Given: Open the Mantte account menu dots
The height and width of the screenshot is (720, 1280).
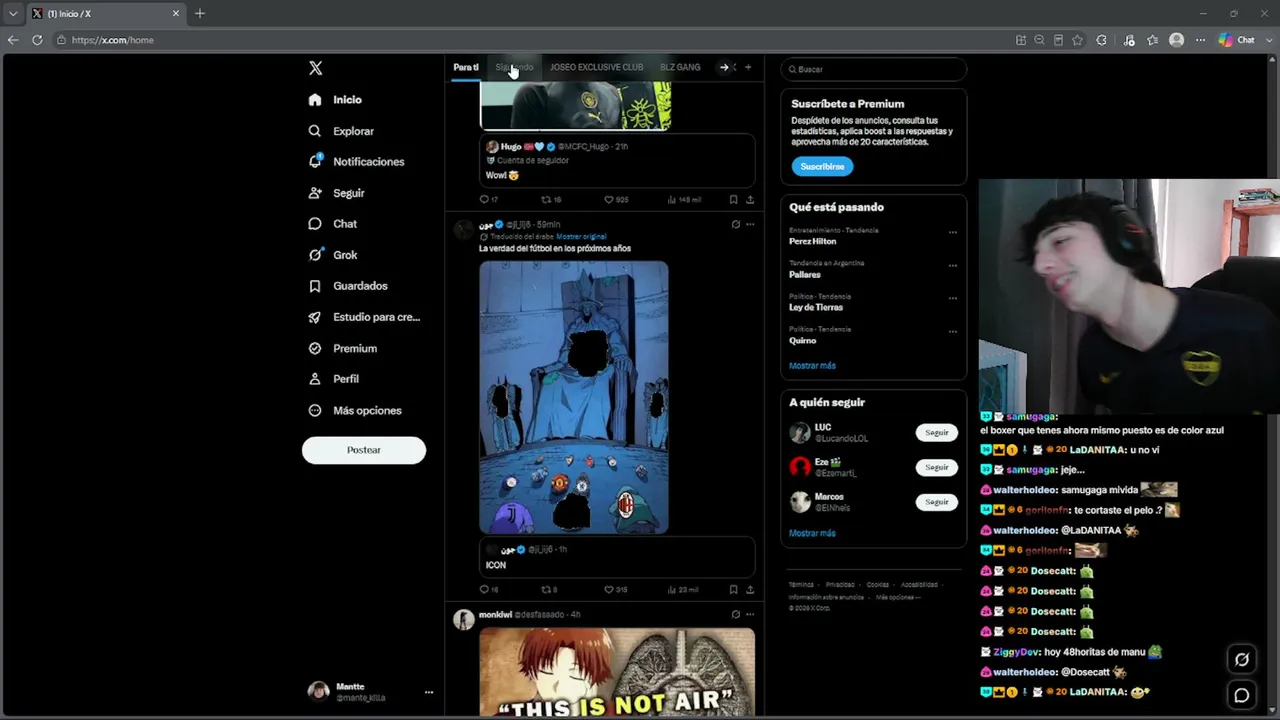Looking at the screenshot, I should [428, 692].
